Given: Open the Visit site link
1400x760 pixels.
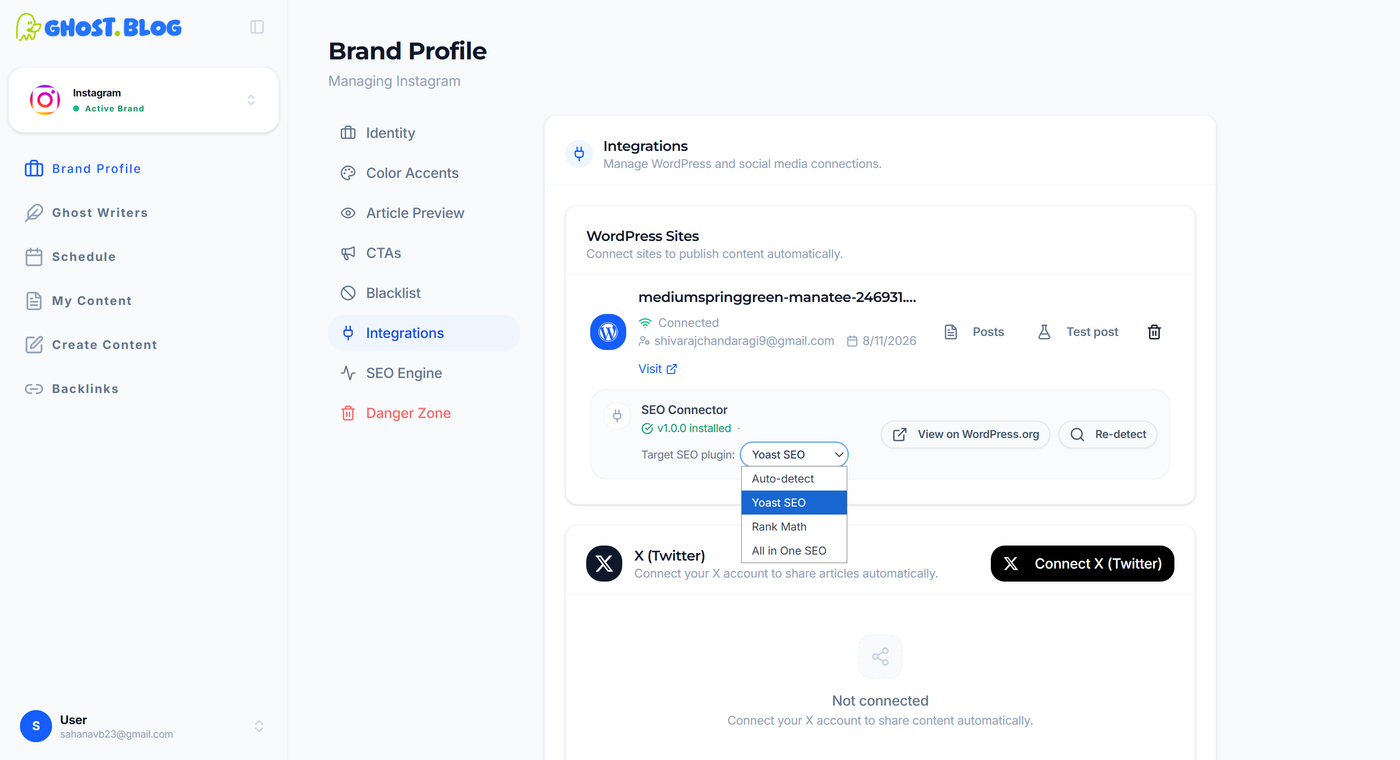Looking at the screenshot, I should click(658, 369).
